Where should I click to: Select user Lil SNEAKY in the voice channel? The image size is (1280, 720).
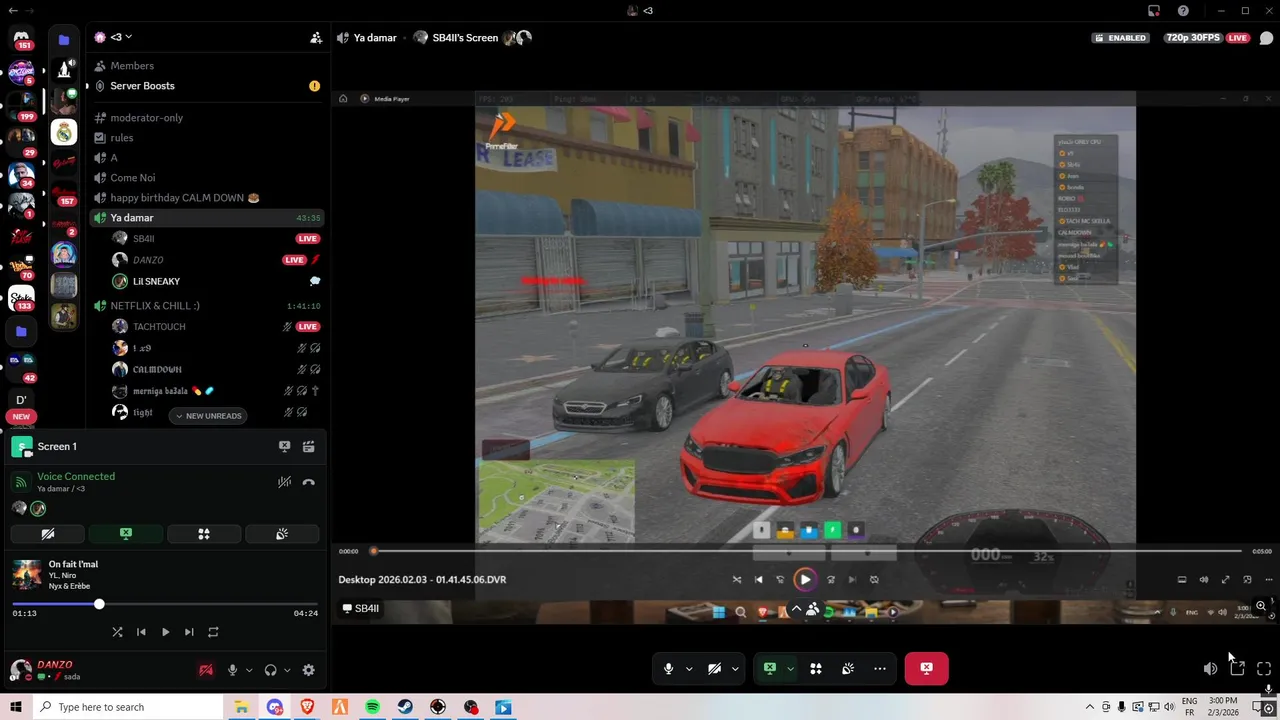pyautogui.click(x=156, y=282)
